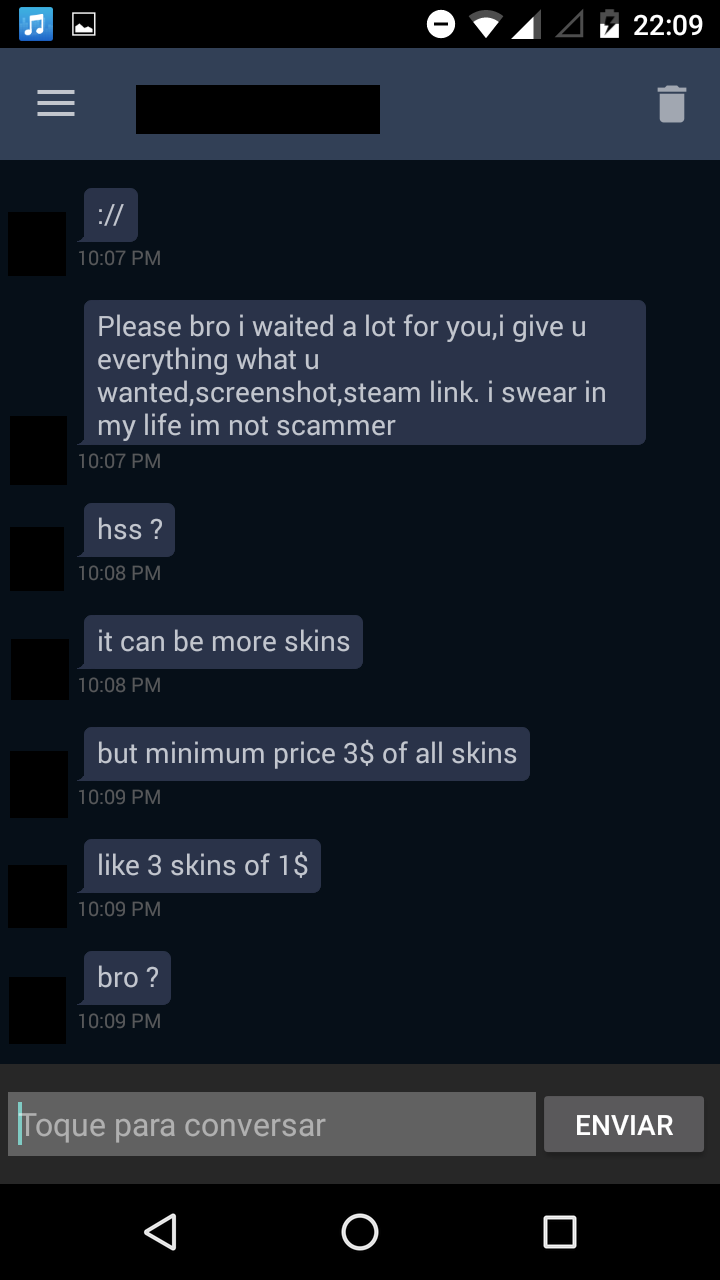Select the 'Please bro i waited' message bubble

coord(365,373)
